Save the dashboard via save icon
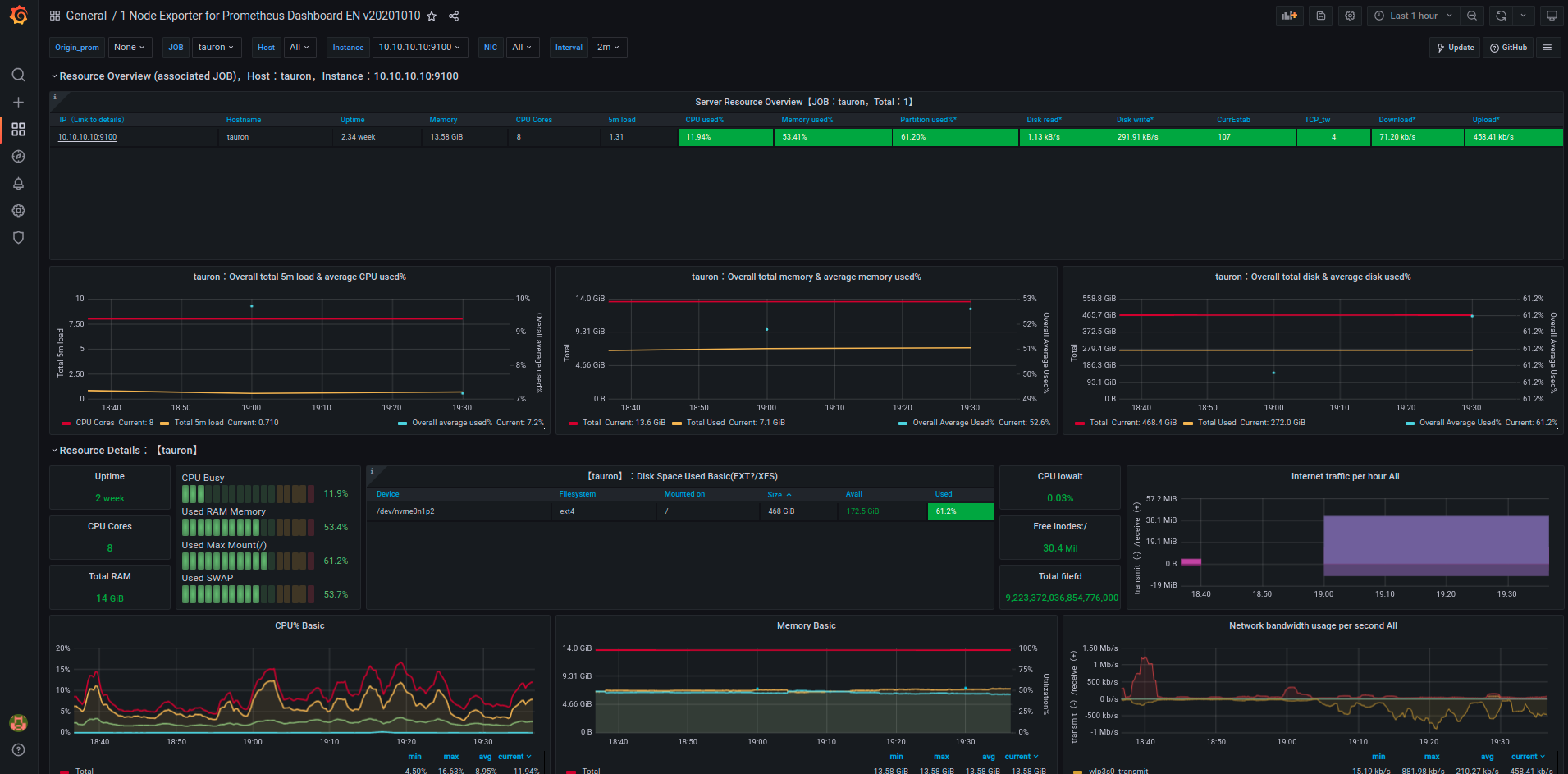The height and width of the screenshot is (774, 1568). pyautogui.click(x=1320, y=15)
